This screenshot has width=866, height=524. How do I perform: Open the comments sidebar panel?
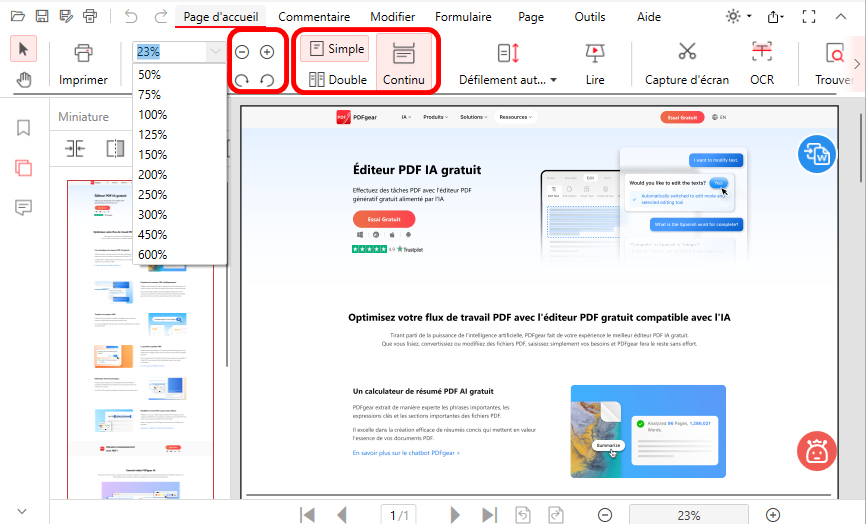point(23,208)
